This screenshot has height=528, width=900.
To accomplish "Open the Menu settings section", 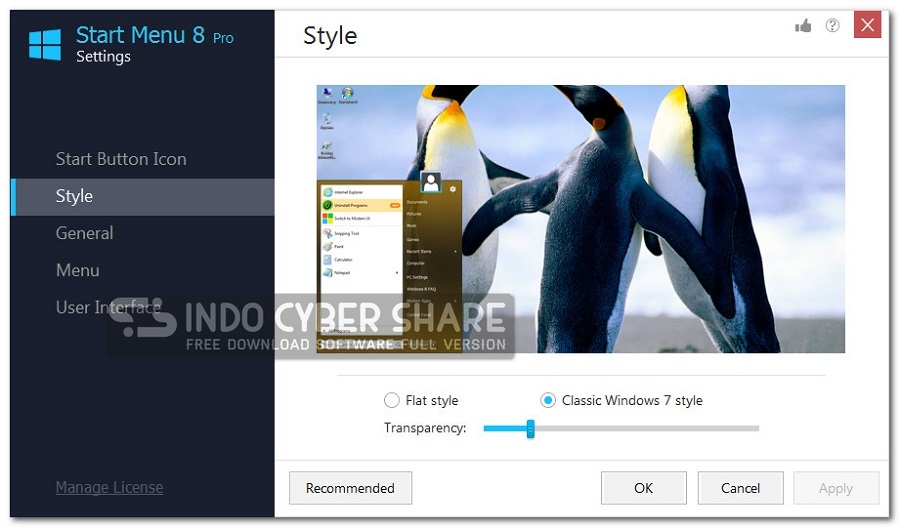I will (x=77, y=270).
